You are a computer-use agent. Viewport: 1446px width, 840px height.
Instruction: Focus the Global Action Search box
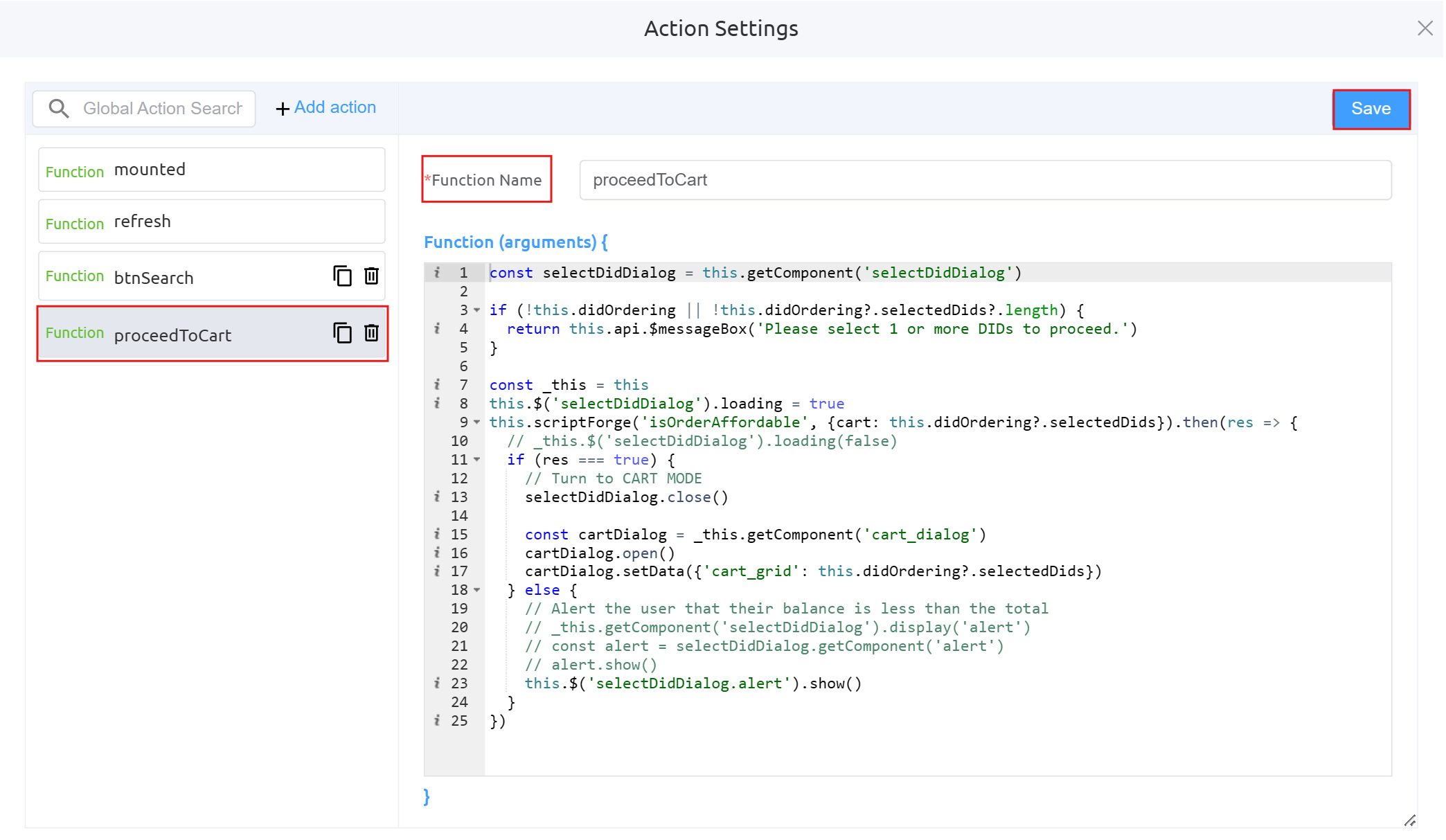point(162,109)
